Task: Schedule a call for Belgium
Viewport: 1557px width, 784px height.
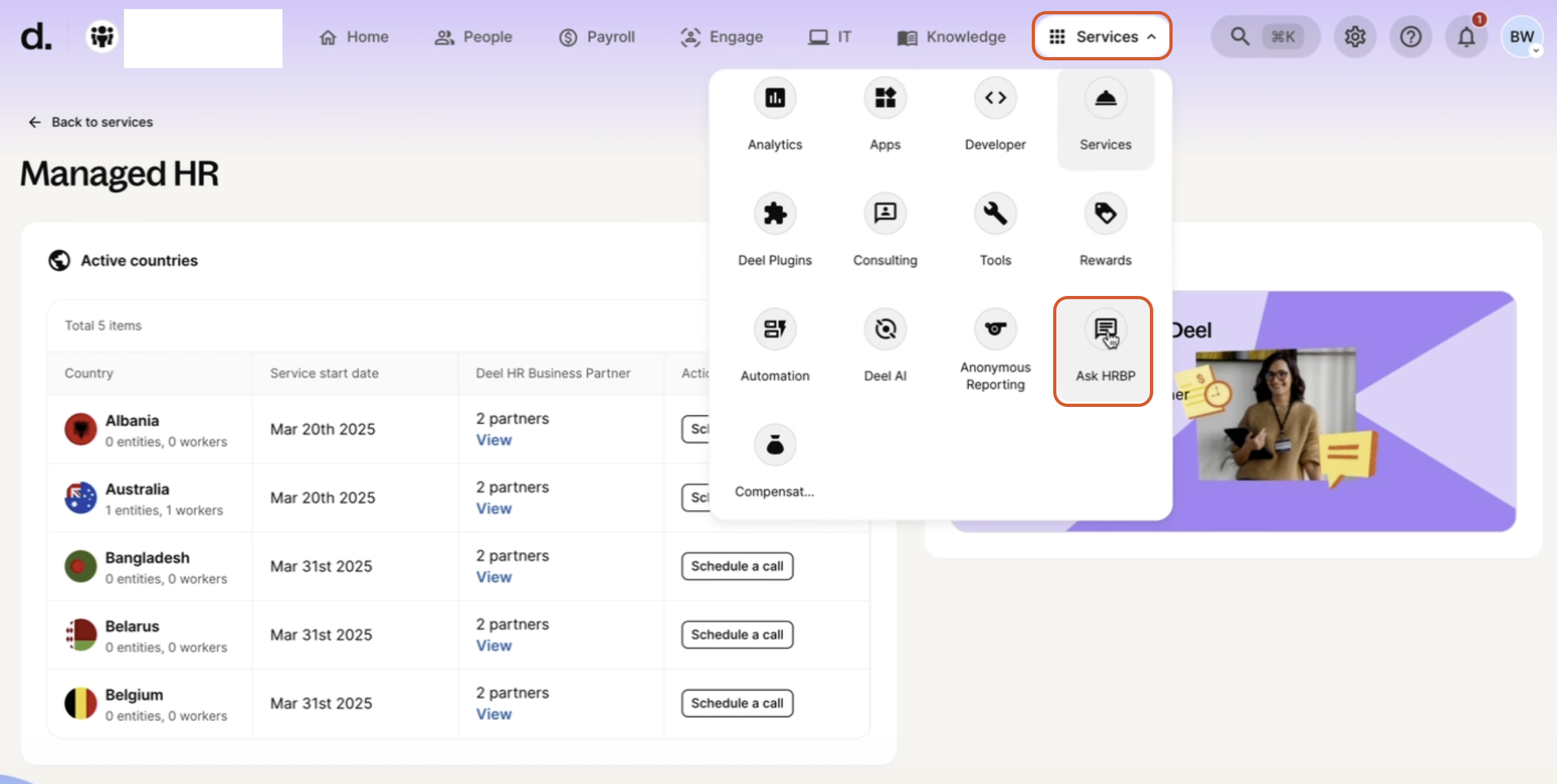Action: [737, 703]
